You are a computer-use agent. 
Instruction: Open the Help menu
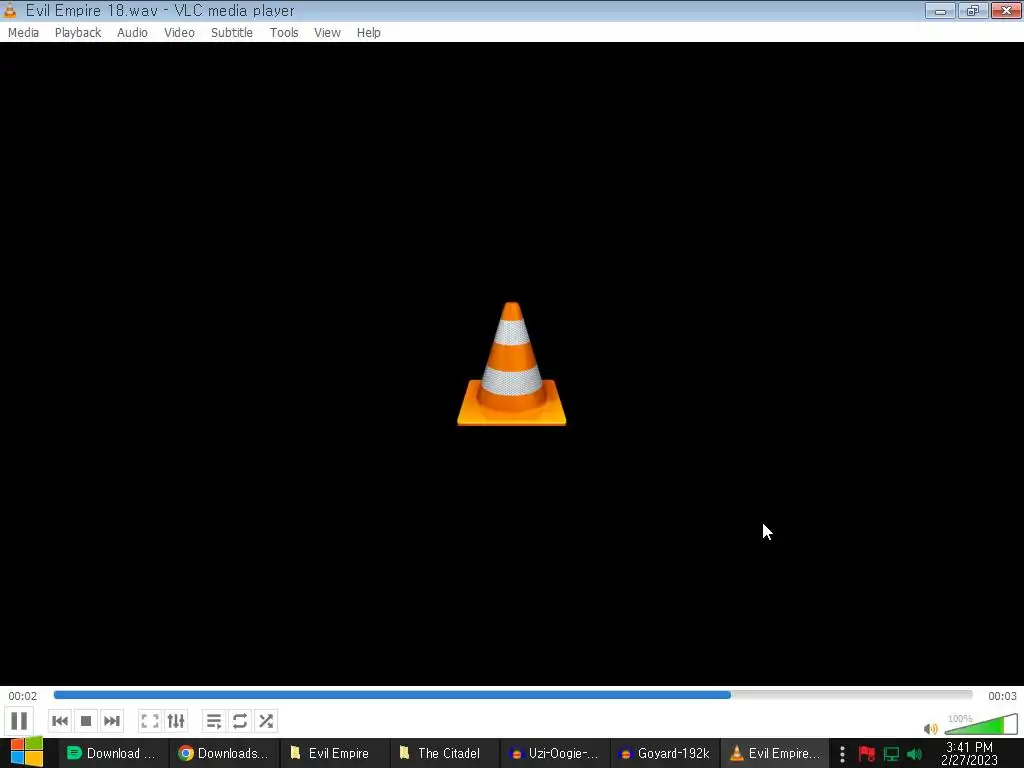(x=368, y=33)
